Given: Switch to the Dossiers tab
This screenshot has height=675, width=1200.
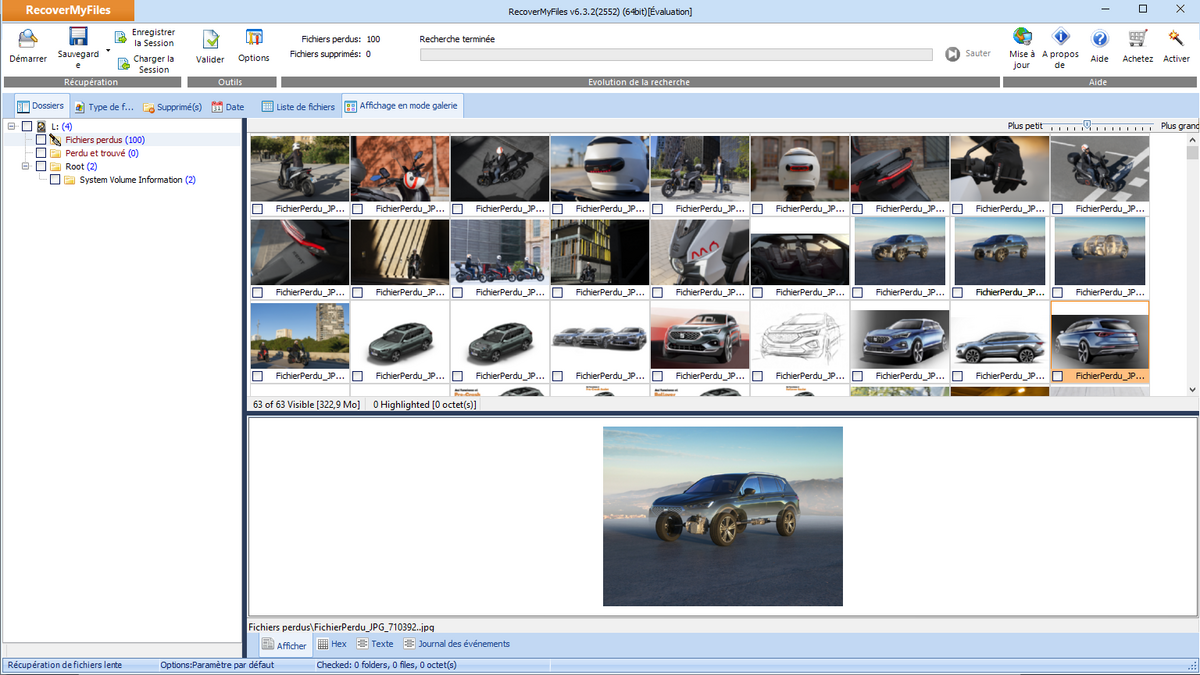Looking at the screenshot, I should pos(40,106).
